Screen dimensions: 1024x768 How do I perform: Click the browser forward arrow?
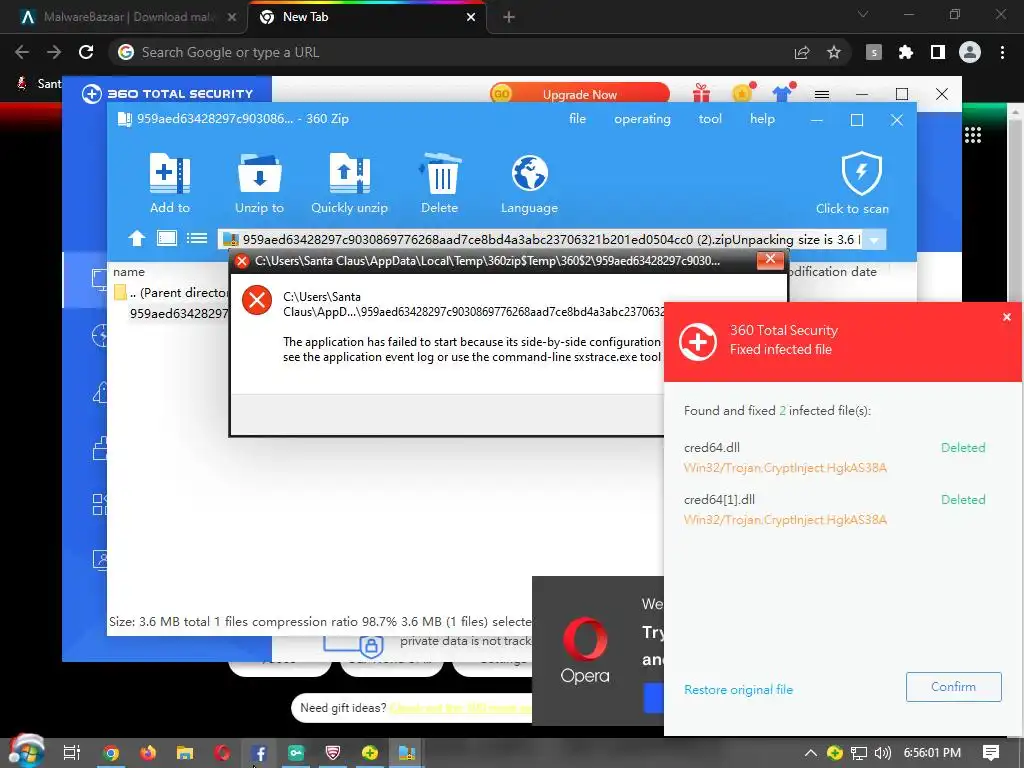click(54, 52)
